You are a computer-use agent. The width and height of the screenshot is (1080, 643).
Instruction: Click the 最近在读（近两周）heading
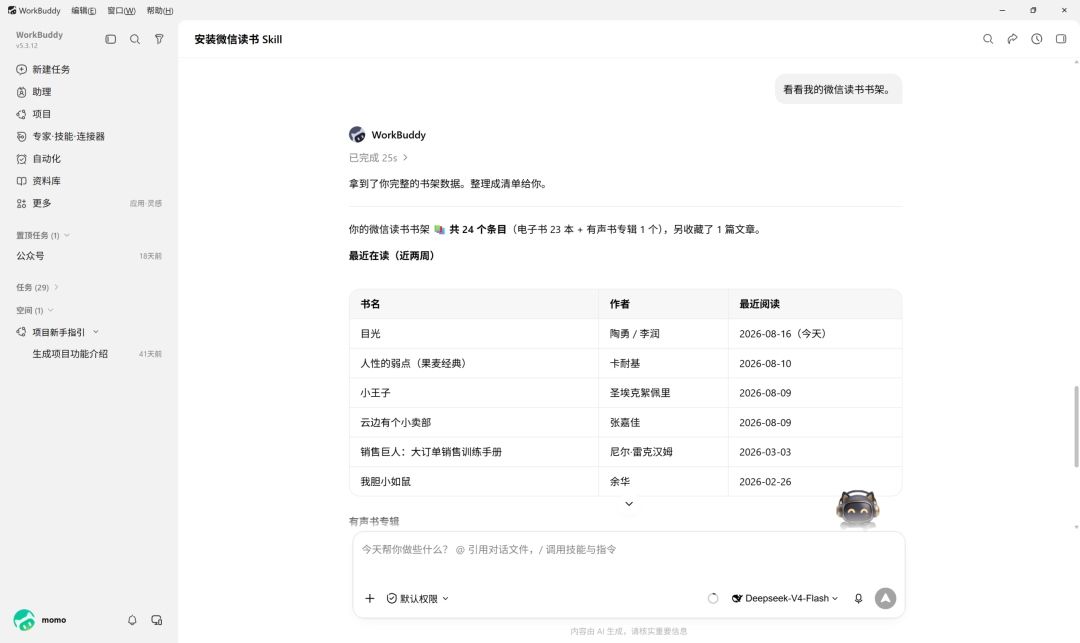(394, 255)
